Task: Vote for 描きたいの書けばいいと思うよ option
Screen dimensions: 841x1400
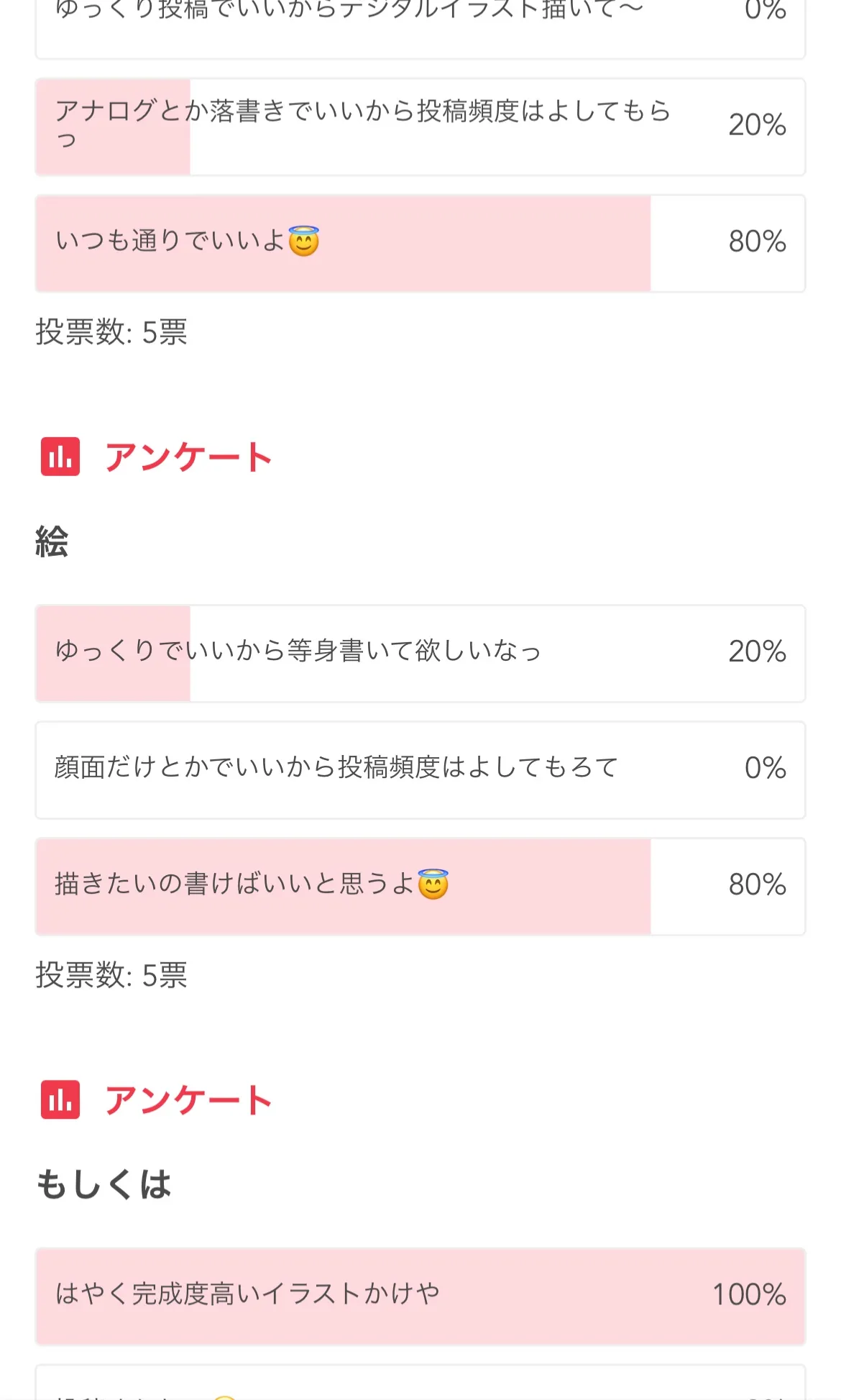Action: point(420,886)
